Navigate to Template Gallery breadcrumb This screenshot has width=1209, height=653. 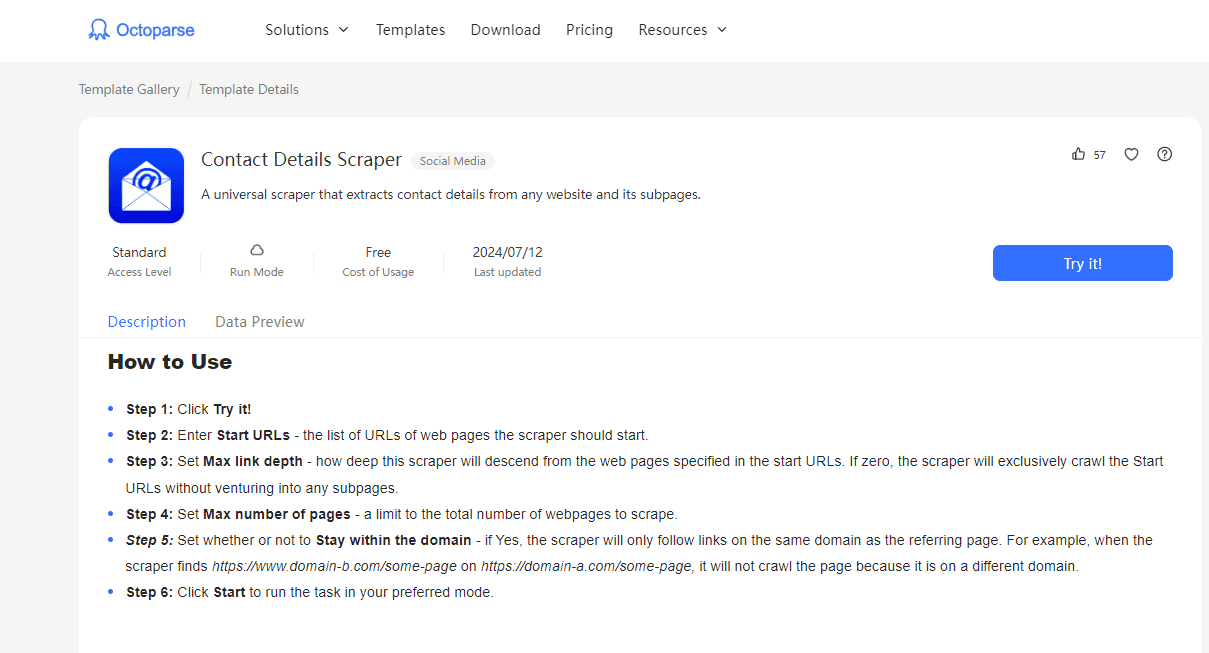pos(129,89)
